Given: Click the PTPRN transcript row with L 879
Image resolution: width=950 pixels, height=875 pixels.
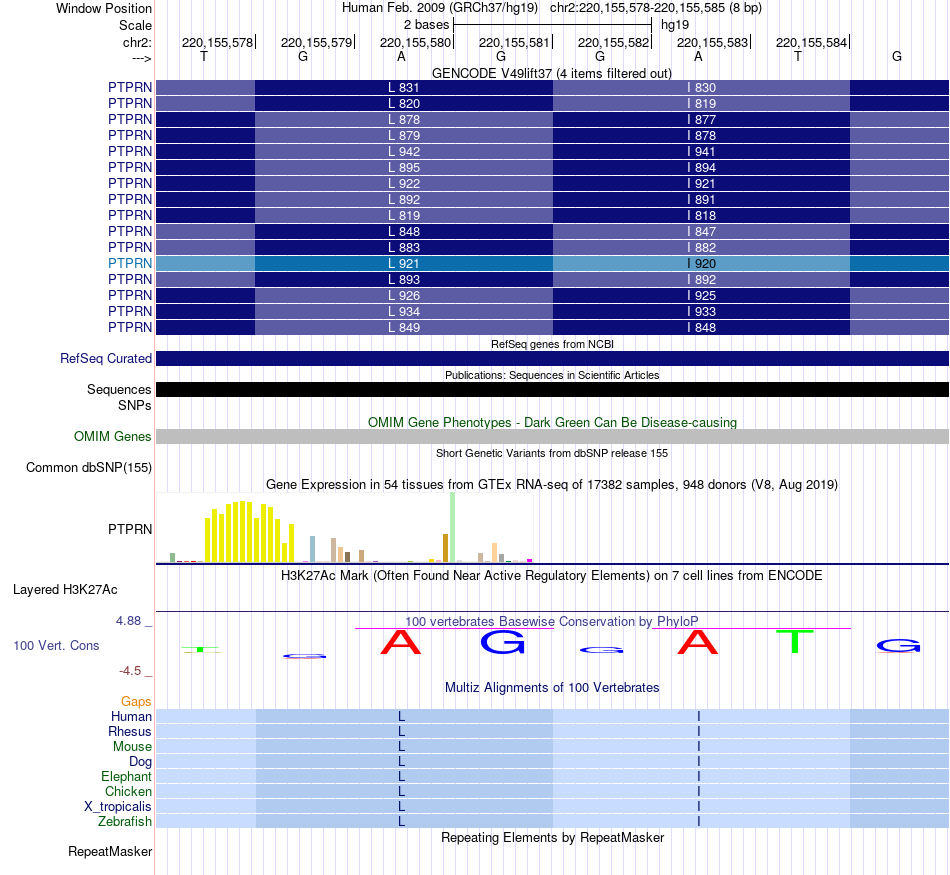Looking at the screenshot, I should pos(552,135).
